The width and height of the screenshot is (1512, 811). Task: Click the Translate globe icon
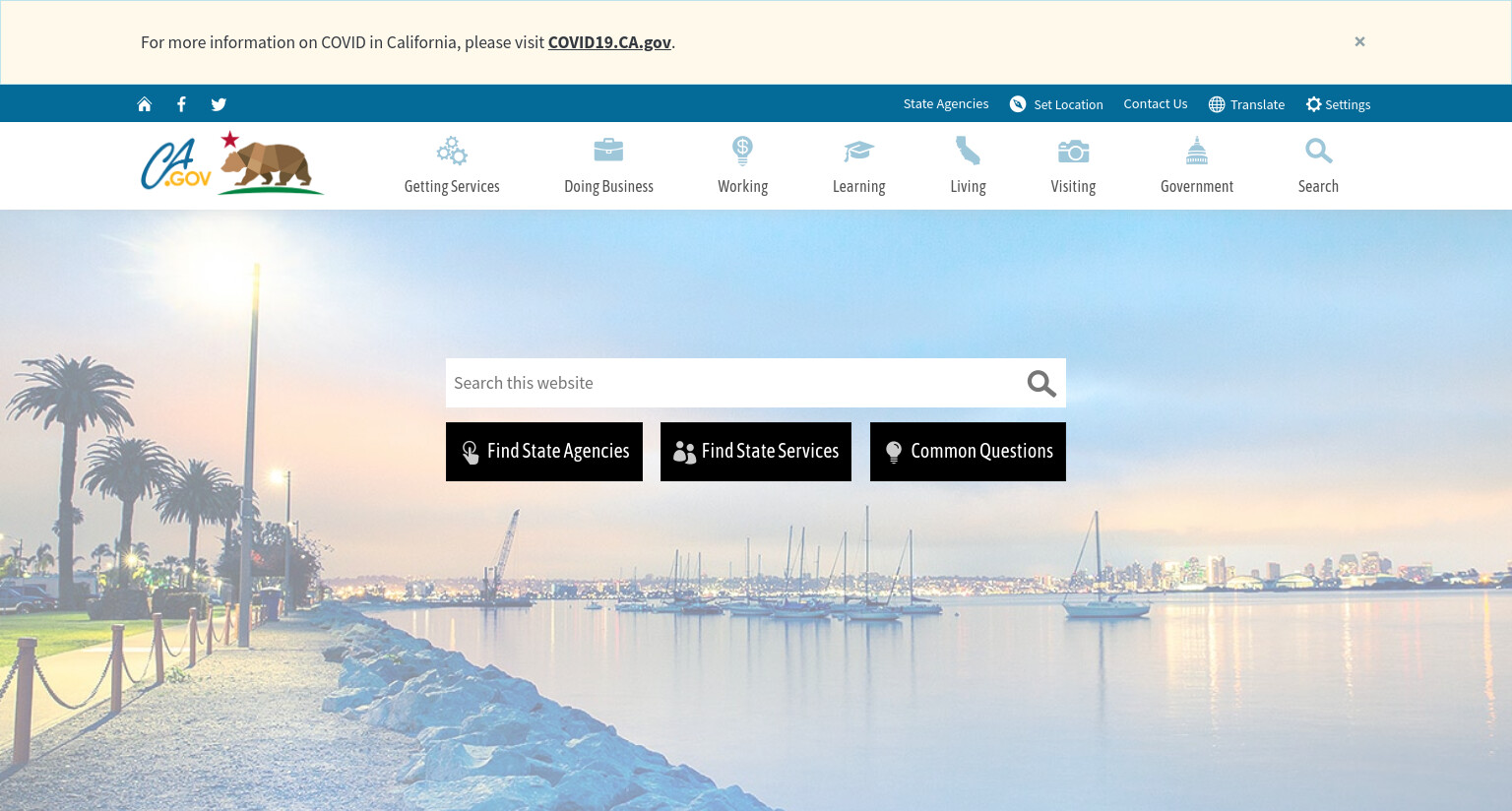pyautogui.click(x=1217, y=104)
